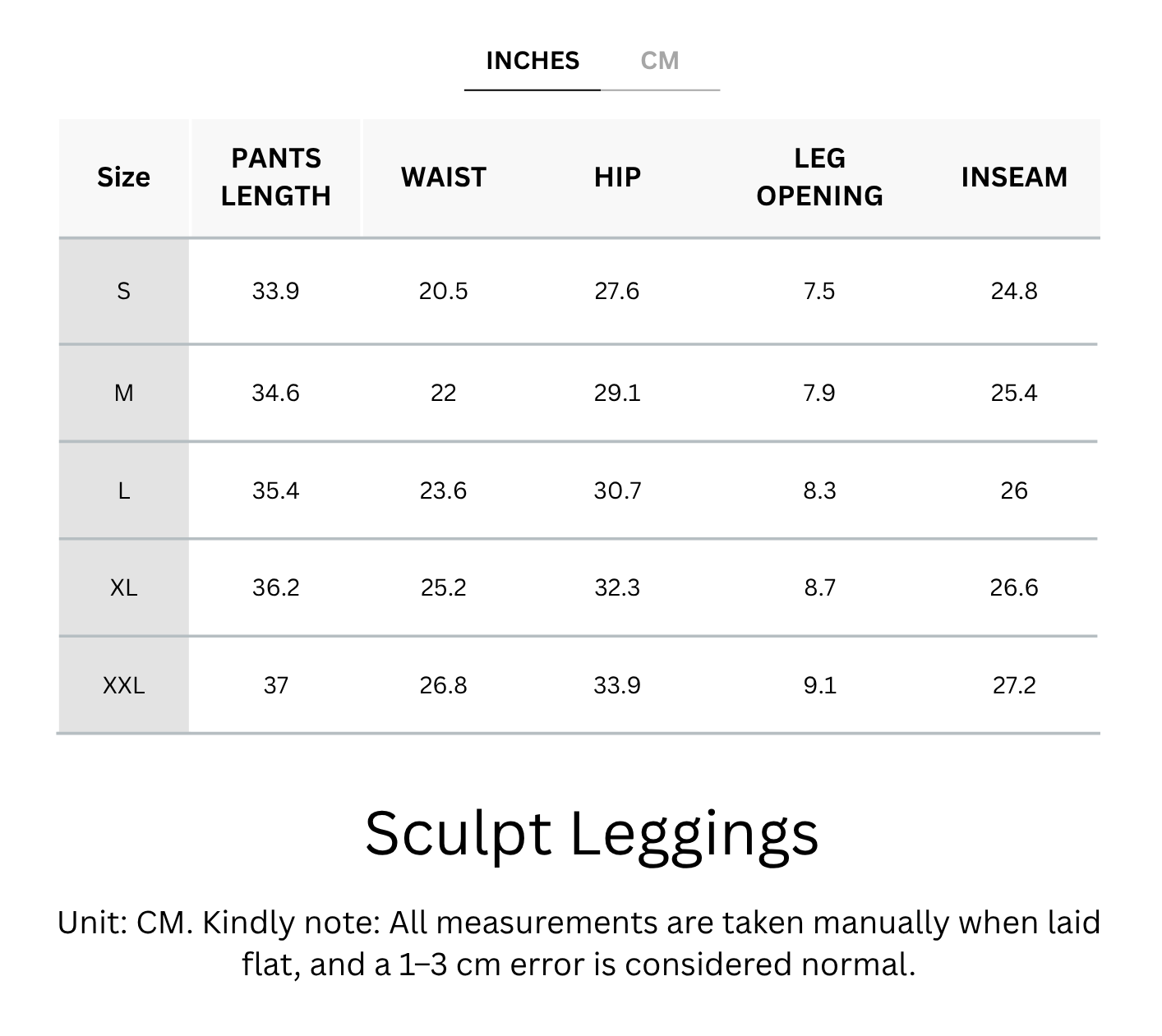Viewport: 1162px width, 1036px height.
Task: Select the INCHES tab
Action: (533, 61)
